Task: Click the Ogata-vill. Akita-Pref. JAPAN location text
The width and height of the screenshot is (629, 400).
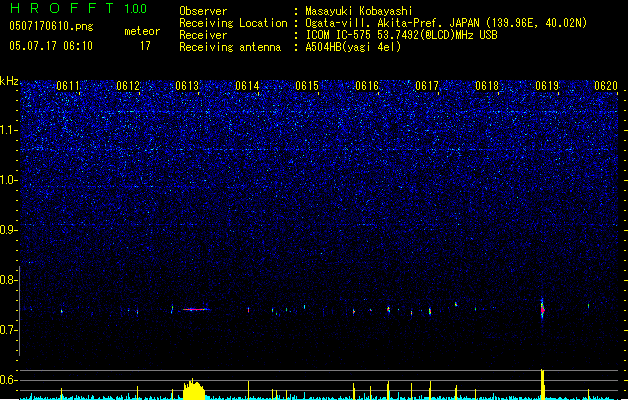Action: (446, 23)
